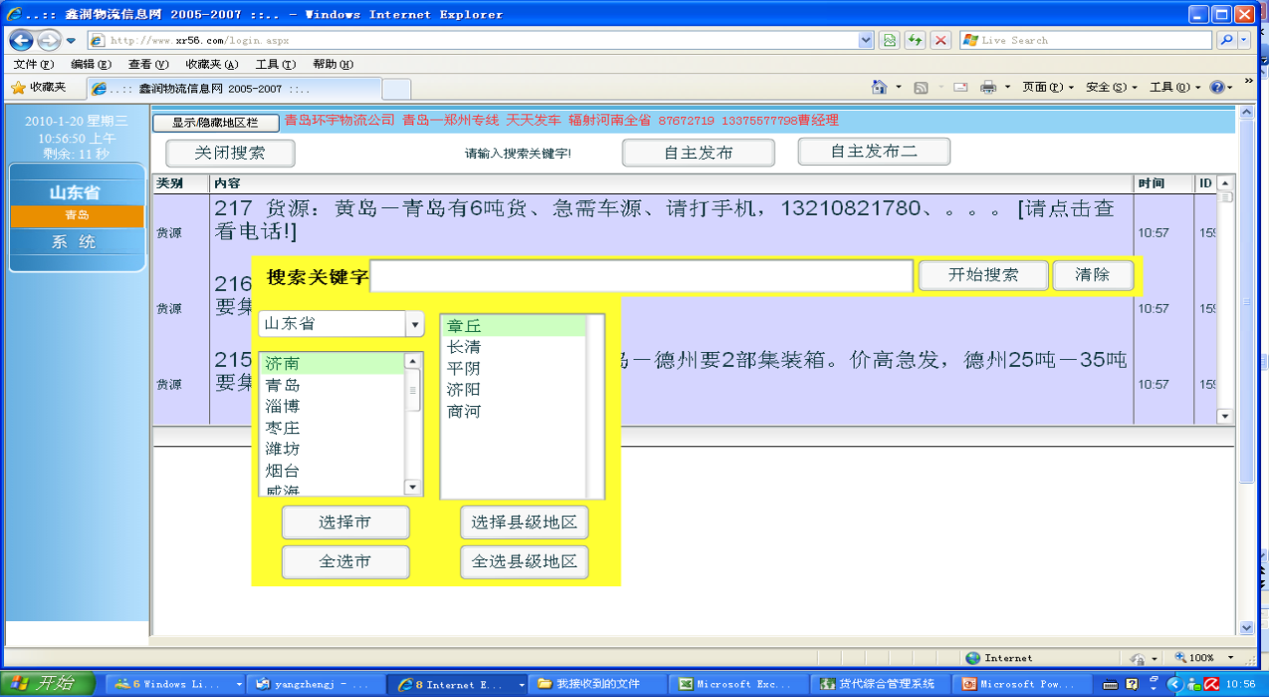The width and height of the screenshot is (1269, 697).
Task: Click the Refresh page icon
Action: 914,40
